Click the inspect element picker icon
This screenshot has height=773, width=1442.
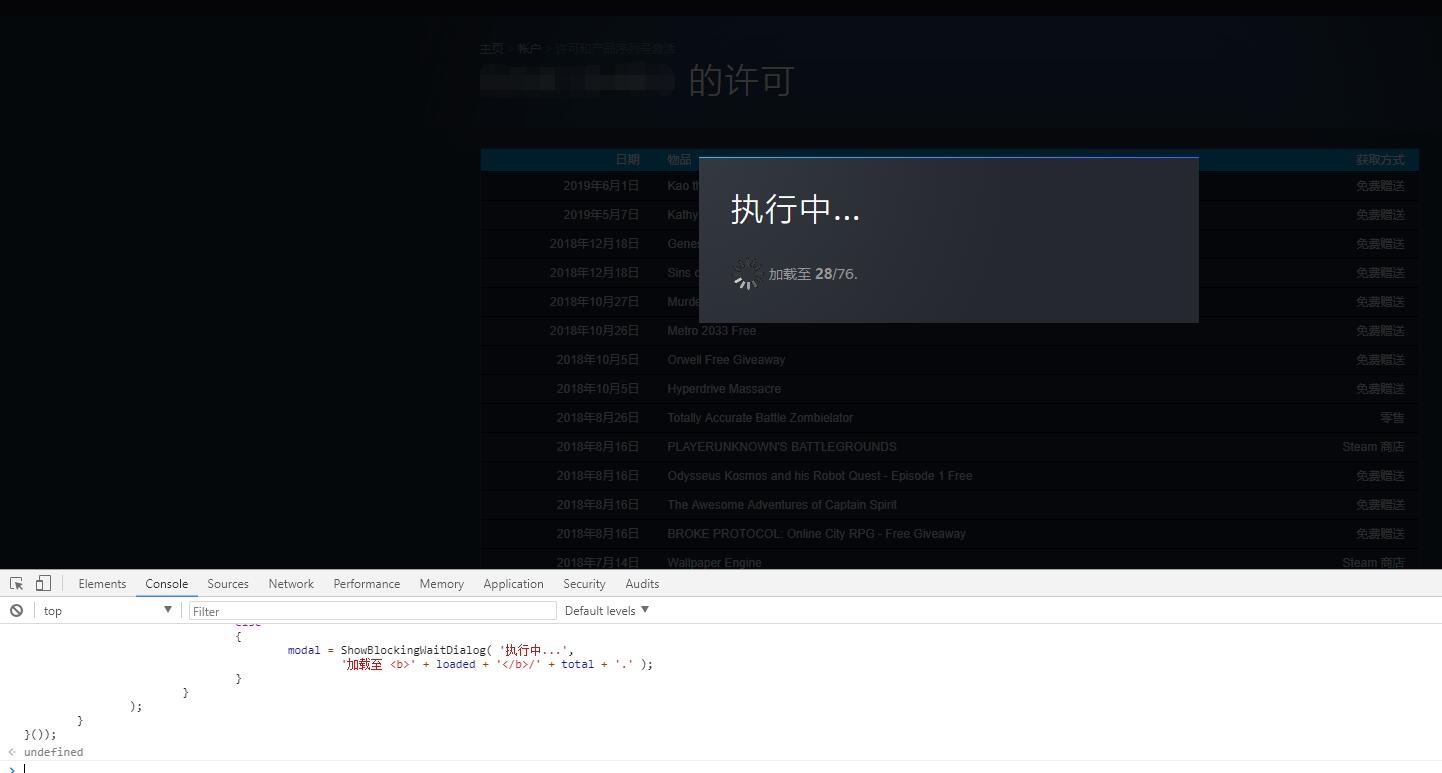pos(17,584)
